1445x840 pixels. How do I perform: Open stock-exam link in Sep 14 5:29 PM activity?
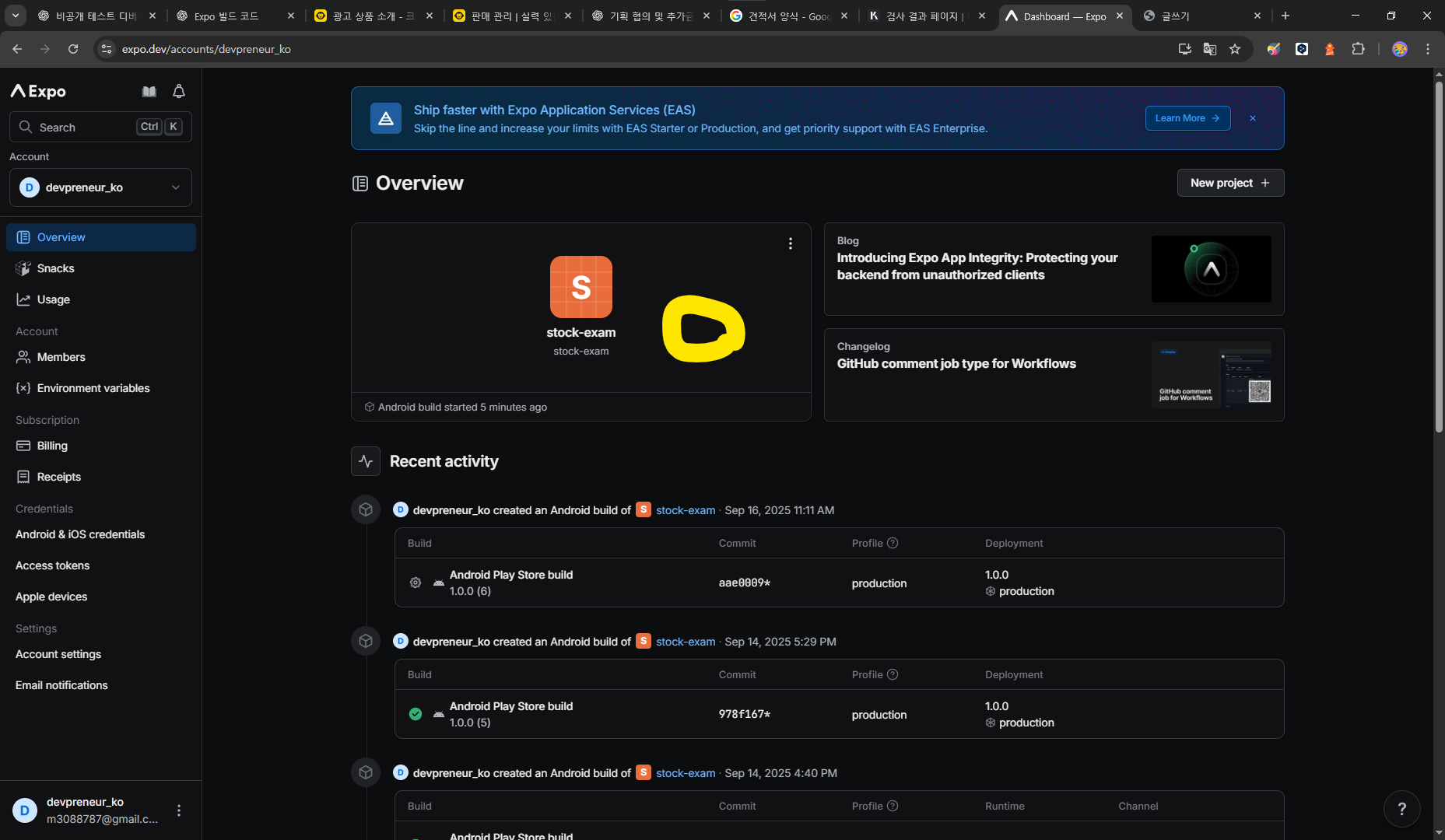(x=686, y=642)
